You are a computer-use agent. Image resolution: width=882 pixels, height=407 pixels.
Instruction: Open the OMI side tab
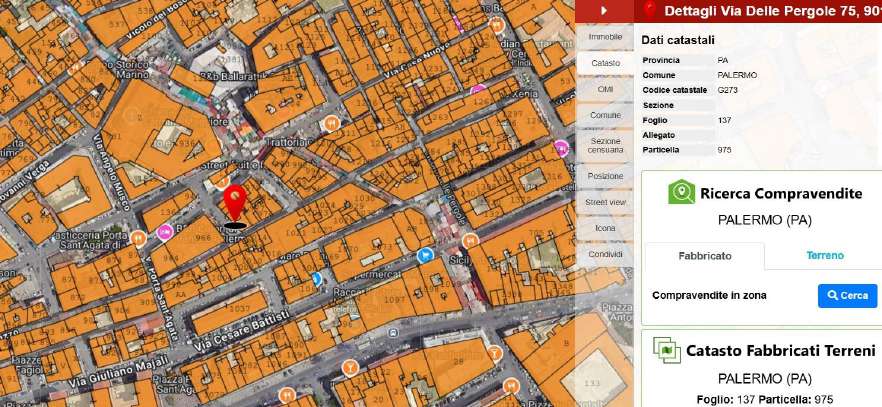605,89
